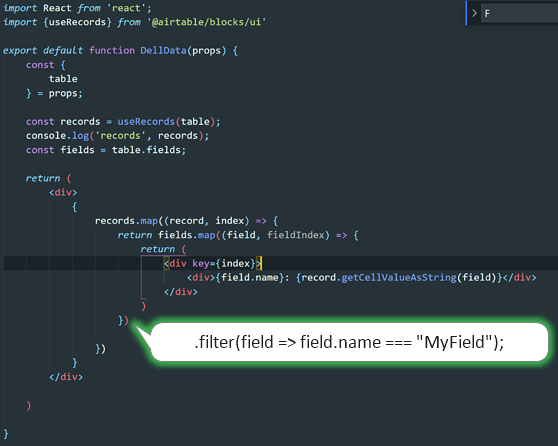
Task: Click the React identifier in first import
Action: [x=57, y=8]
